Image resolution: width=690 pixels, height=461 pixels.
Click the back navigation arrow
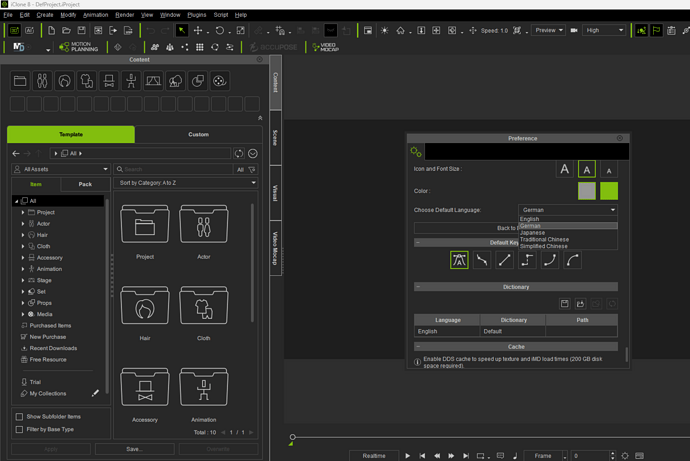16,154
